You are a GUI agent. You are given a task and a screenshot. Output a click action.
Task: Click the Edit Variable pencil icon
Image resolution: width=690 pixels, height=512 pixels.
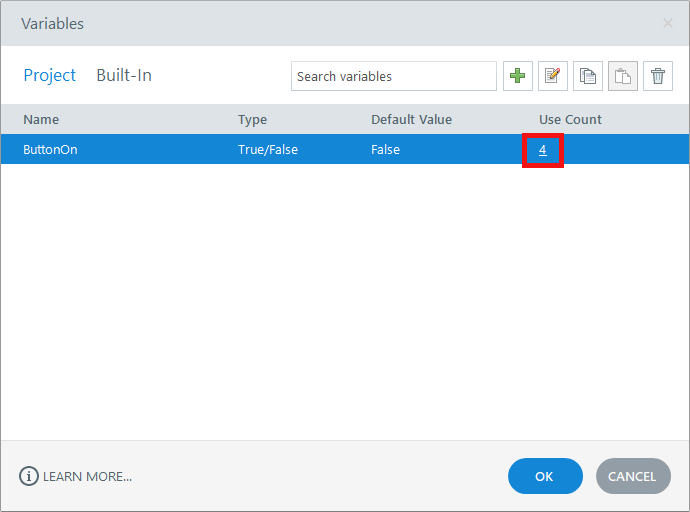[x=553, y=76]
